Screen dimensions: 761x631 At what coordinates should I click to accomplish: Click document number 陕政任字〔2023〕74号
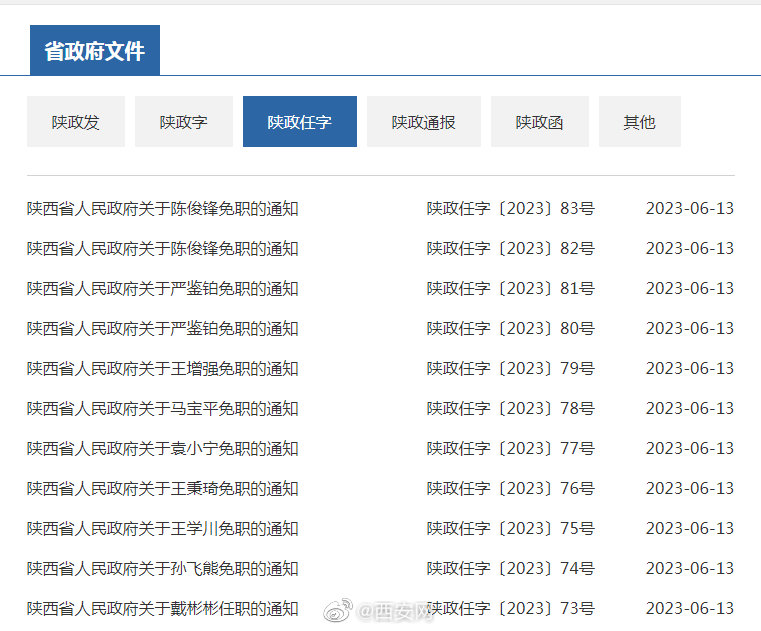coord(511,569)
